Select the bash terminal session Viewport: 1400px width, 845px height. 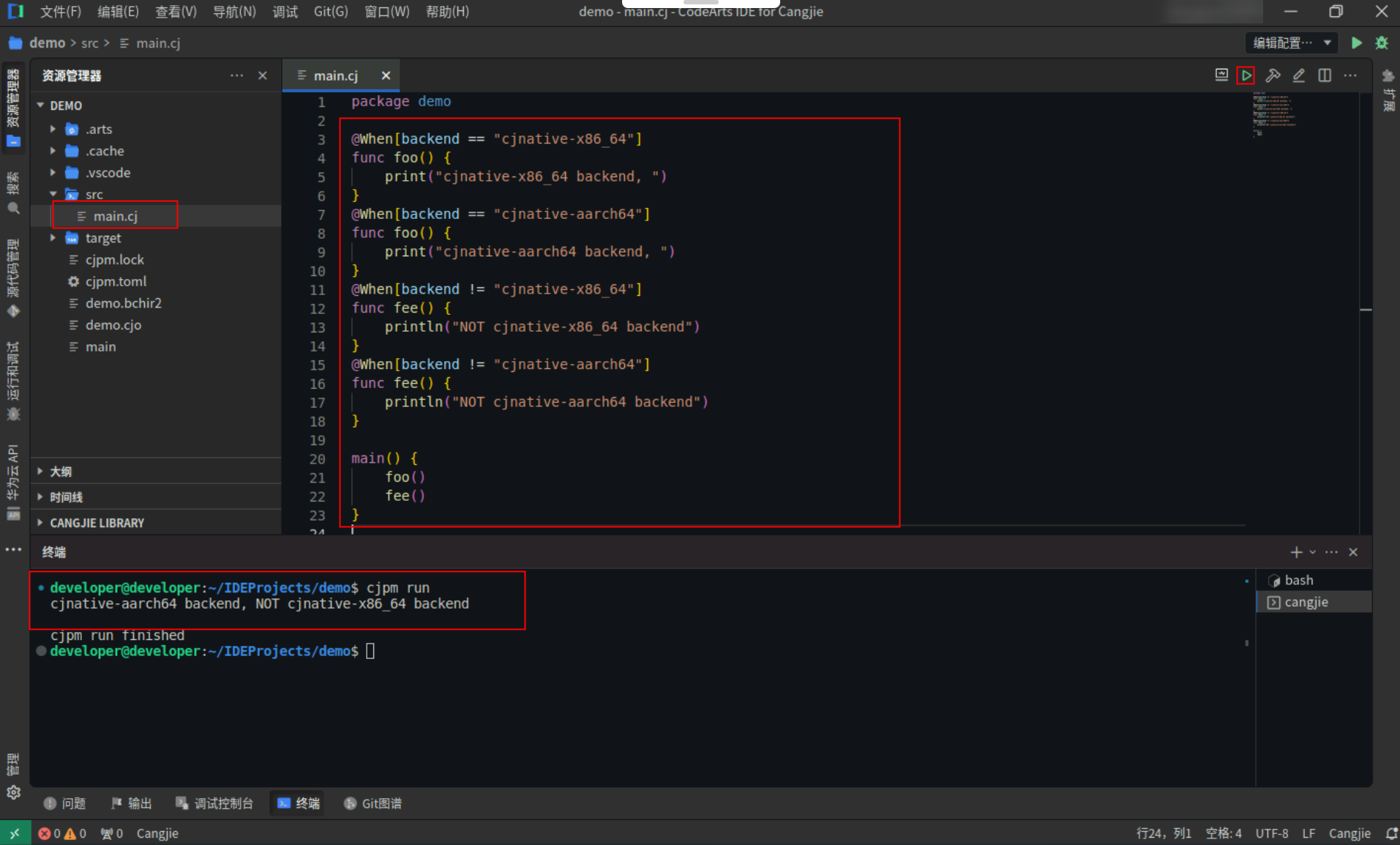pos(1299,581)
